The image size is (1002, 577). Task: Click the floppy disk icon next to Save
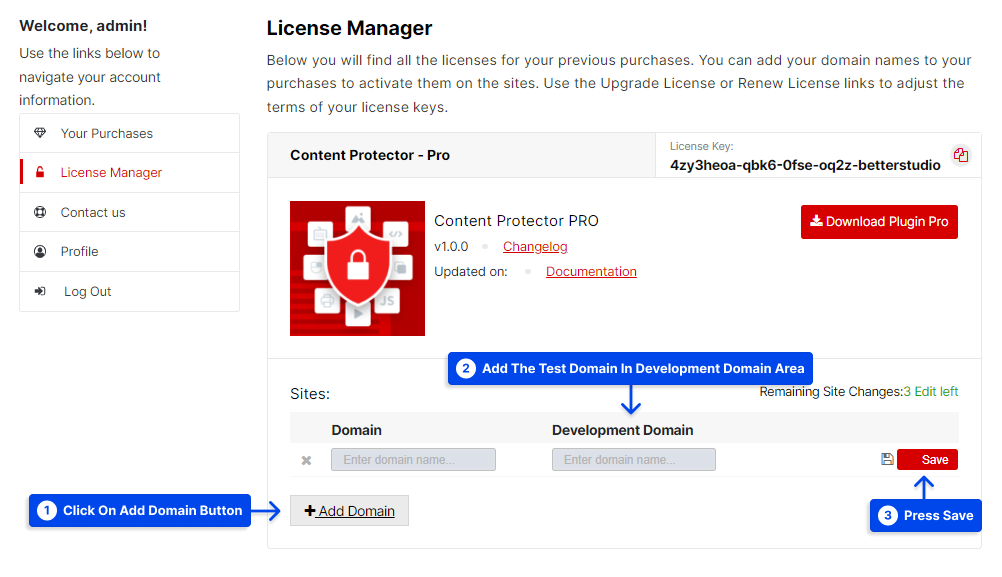click(887, 459)
